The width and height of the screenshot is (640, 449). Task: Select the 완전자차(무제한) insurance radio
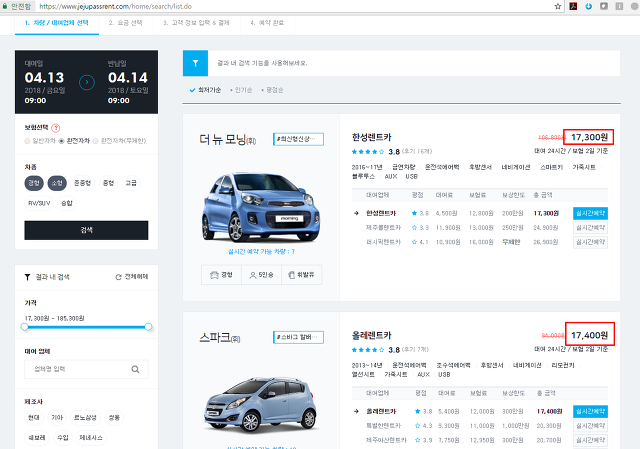[x=96, y=141]
